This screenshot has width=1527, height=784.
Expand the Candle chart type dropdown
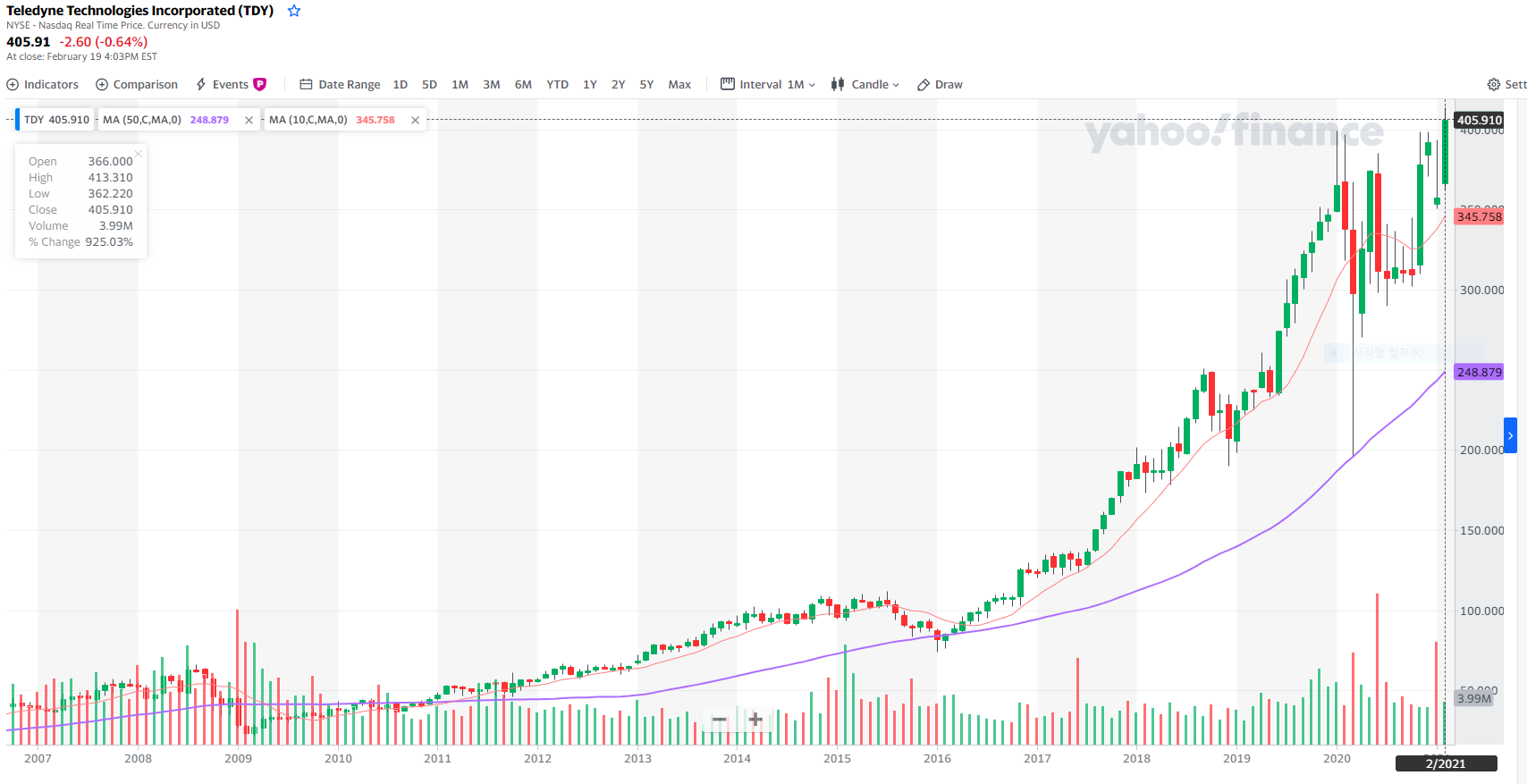click(x=865, y=84)
